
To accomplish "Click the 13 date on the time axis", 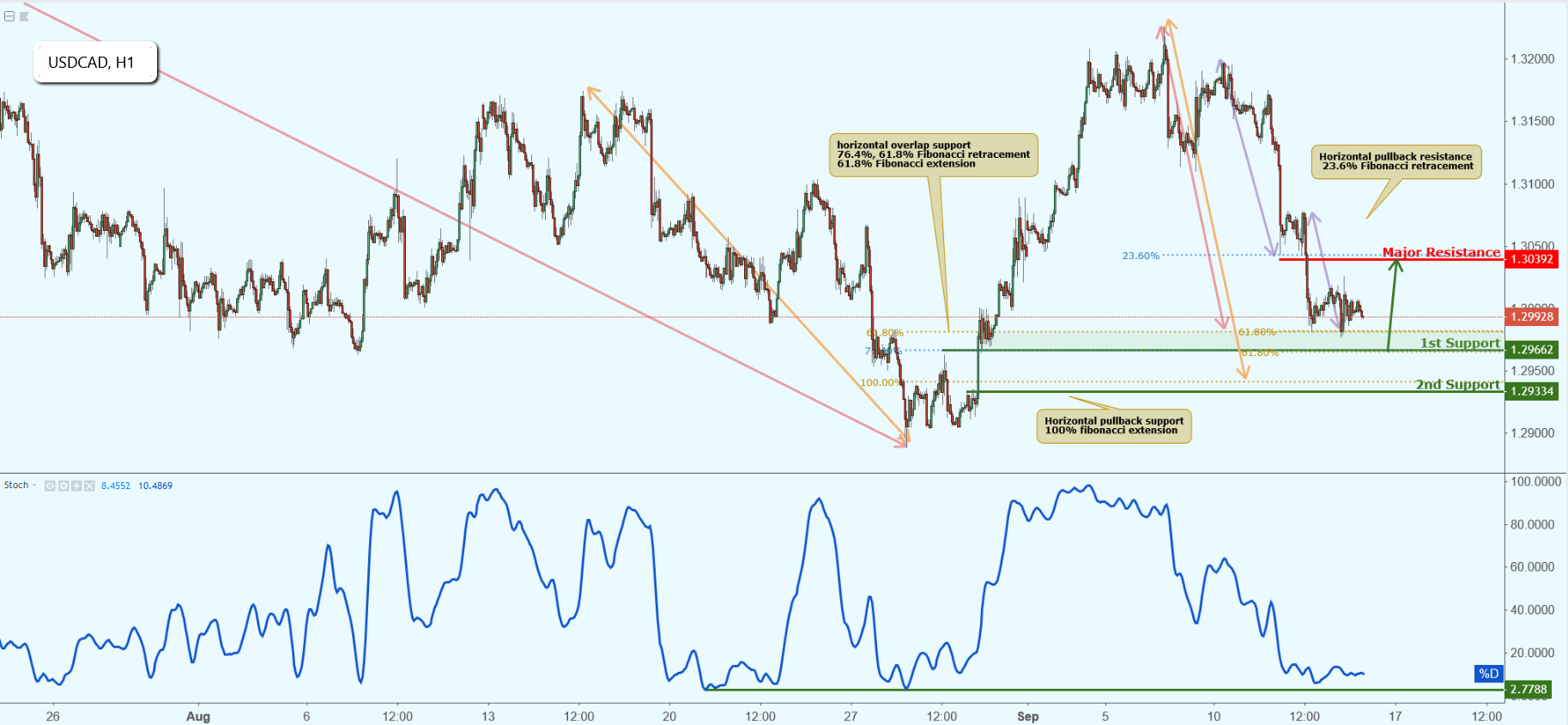I will tap(488, 716).
